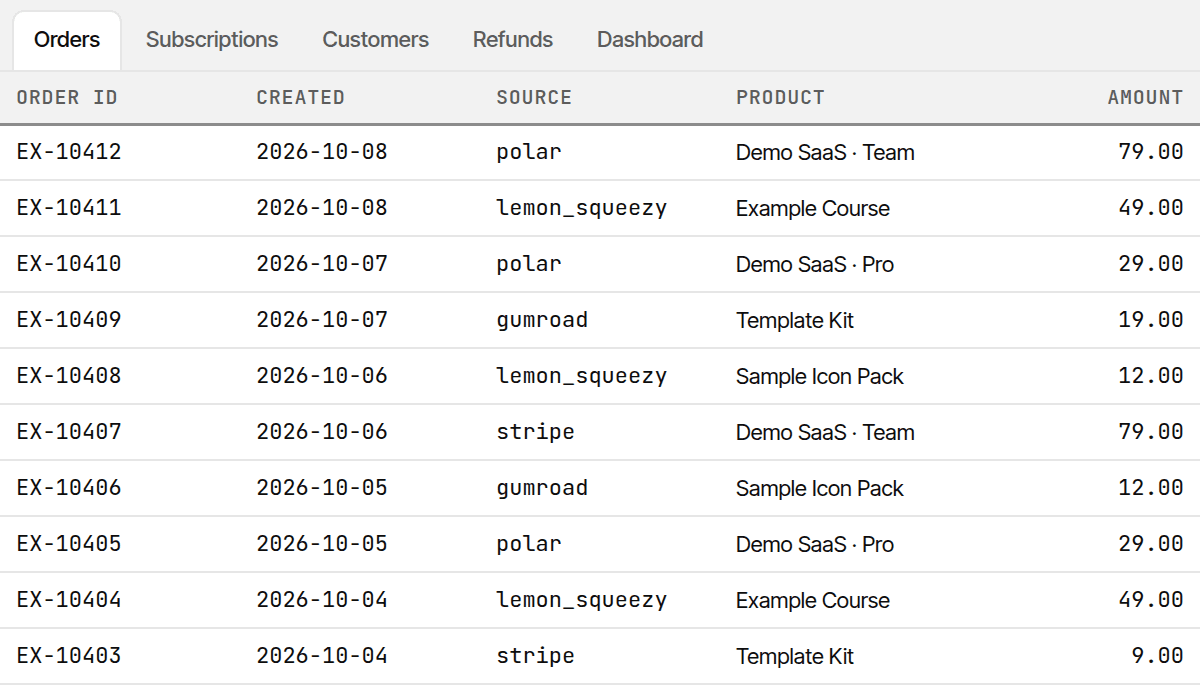Click the created date of order EX-10404
The width and height of the screenshot is (1200, 685).
(x=322, y=600)
